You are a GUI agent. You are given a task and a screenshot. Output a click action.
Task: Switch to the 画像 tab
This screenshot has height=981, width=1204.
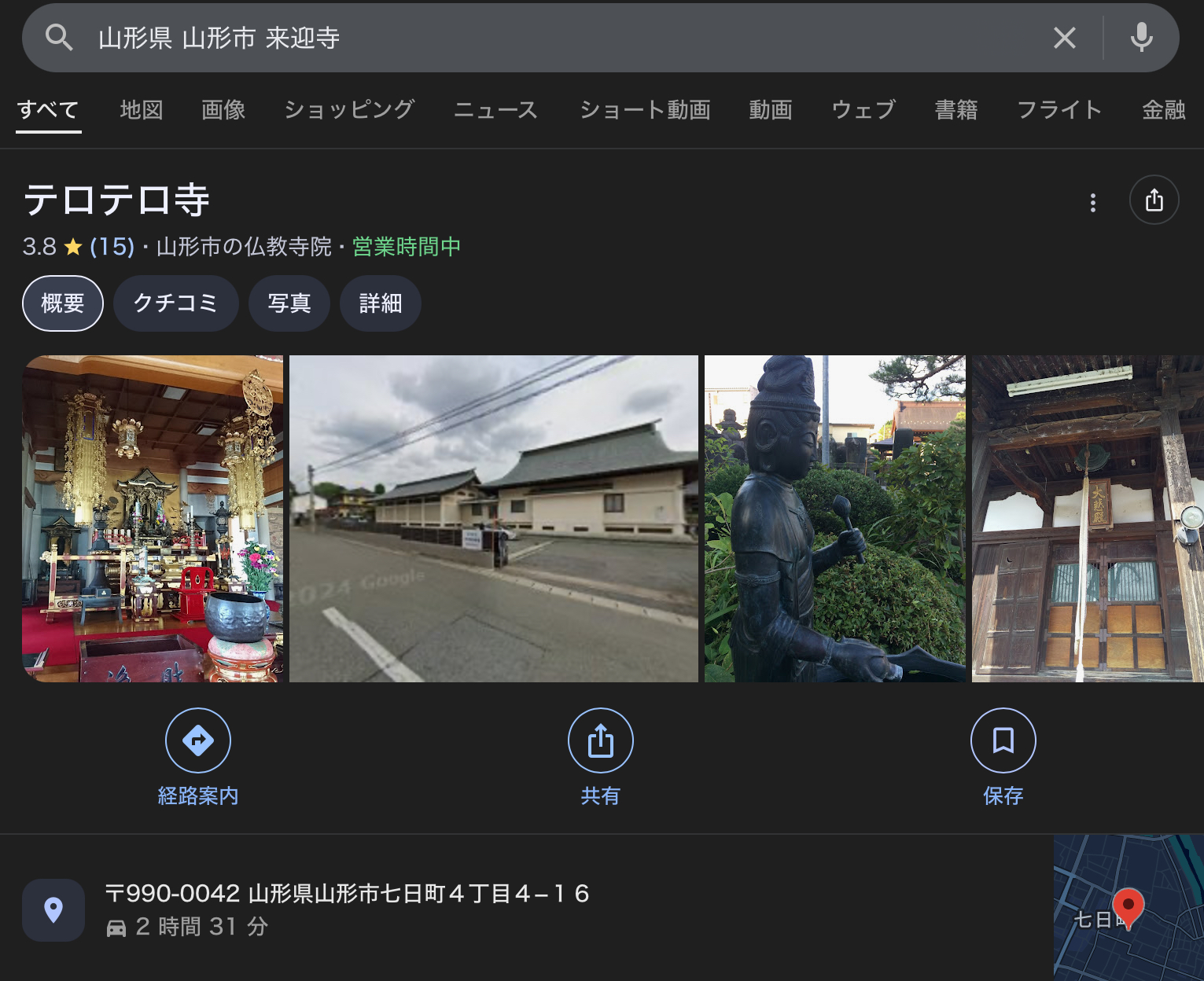click(x=223, y=110)
